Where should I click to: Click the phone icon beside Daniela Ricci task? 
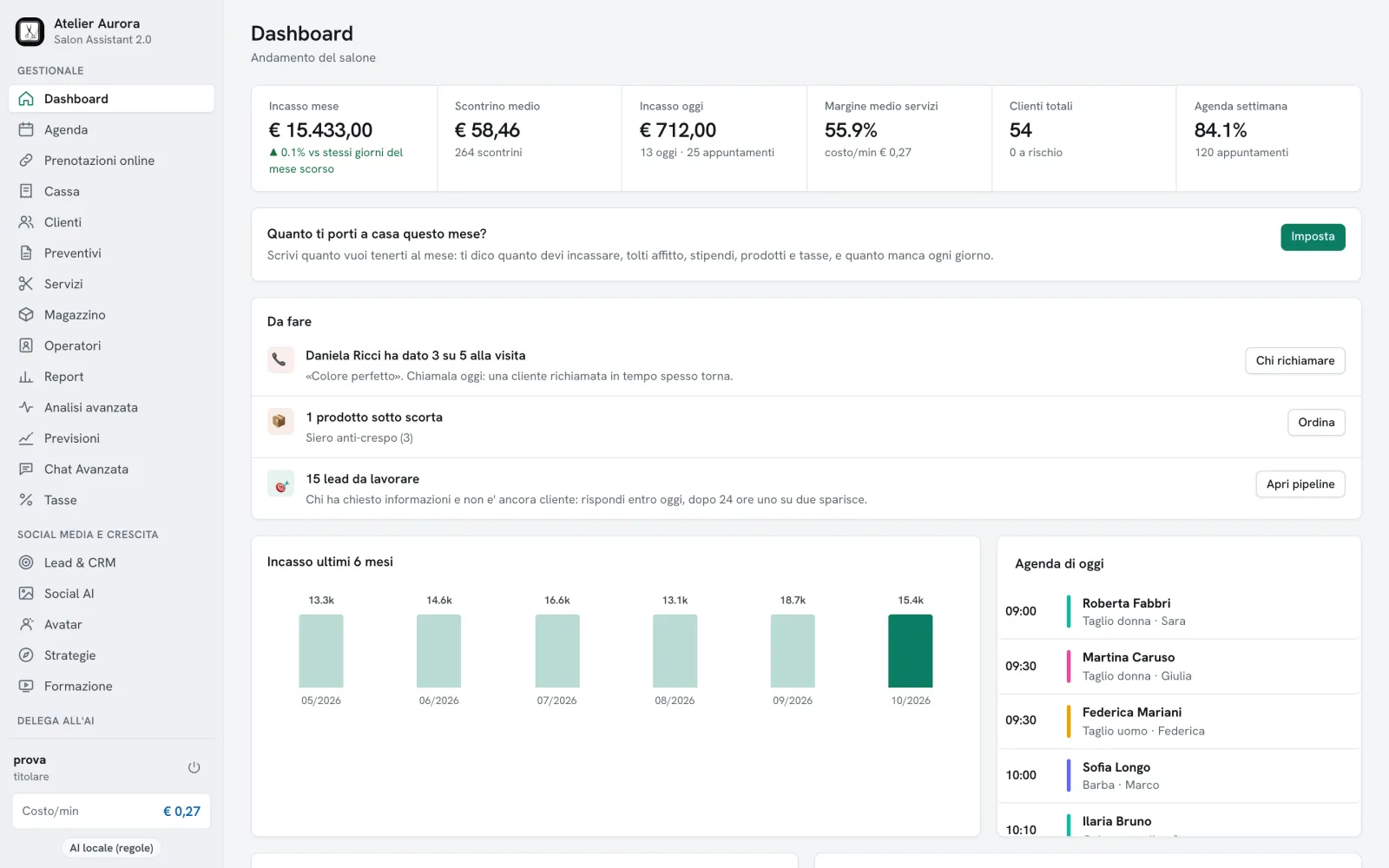(280, 360)
